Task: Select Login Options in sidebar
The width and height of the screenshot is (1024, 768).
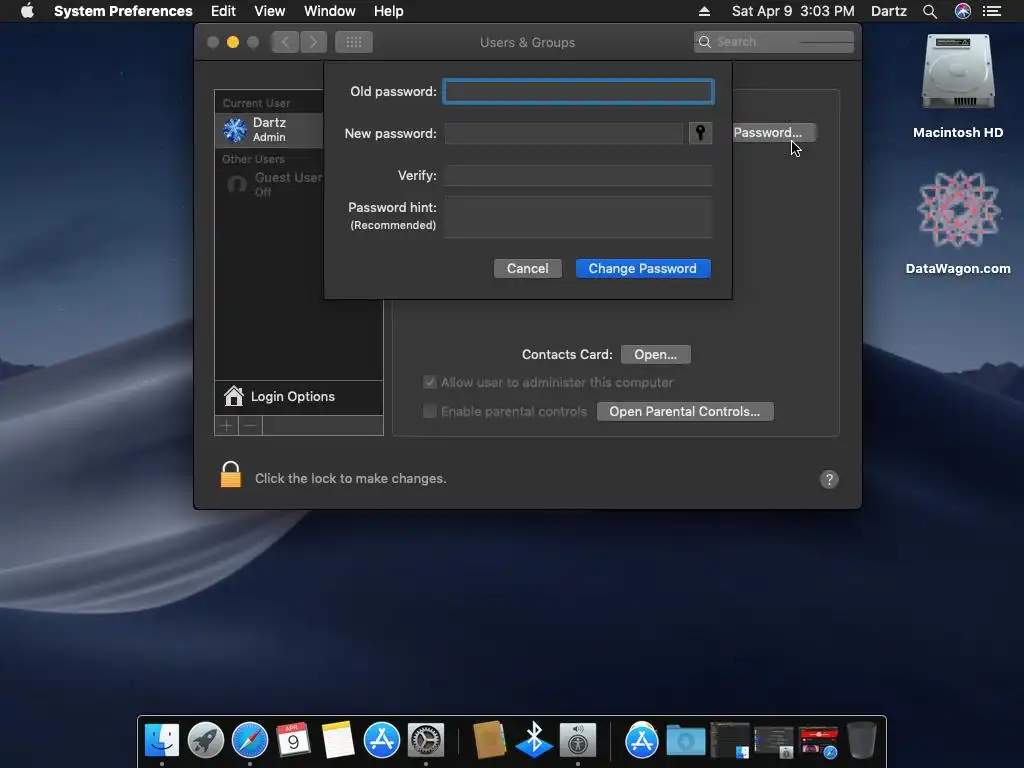Action: [x=299, y=397]
